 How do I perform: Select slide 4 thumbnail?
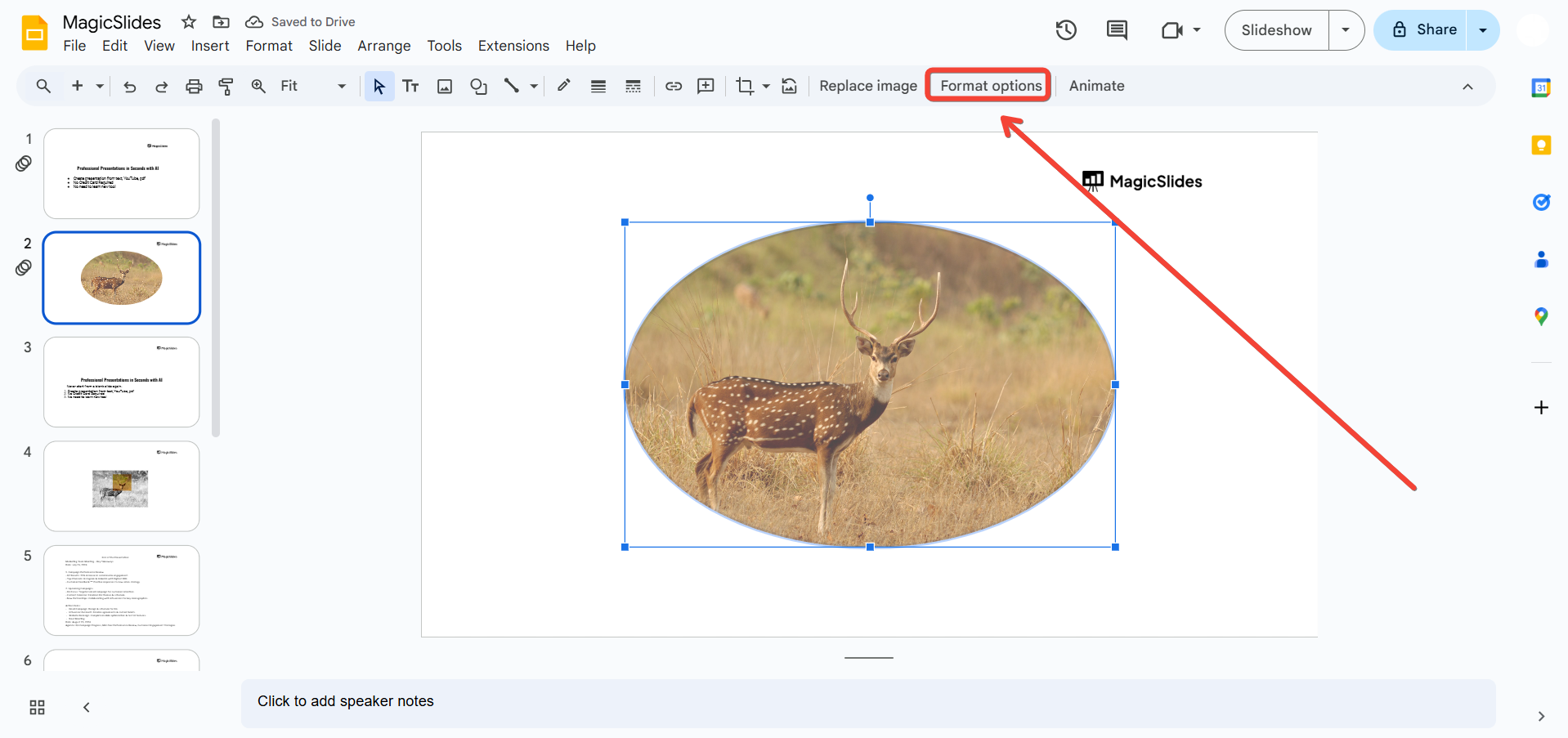pyautogui.click(x=121, y=486)
